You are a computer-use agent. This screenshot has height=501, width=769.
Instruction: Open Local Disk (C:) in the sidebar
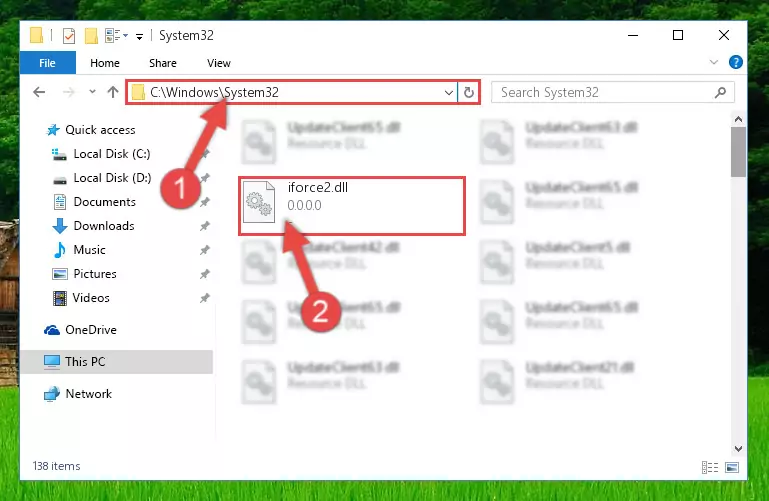112,154
